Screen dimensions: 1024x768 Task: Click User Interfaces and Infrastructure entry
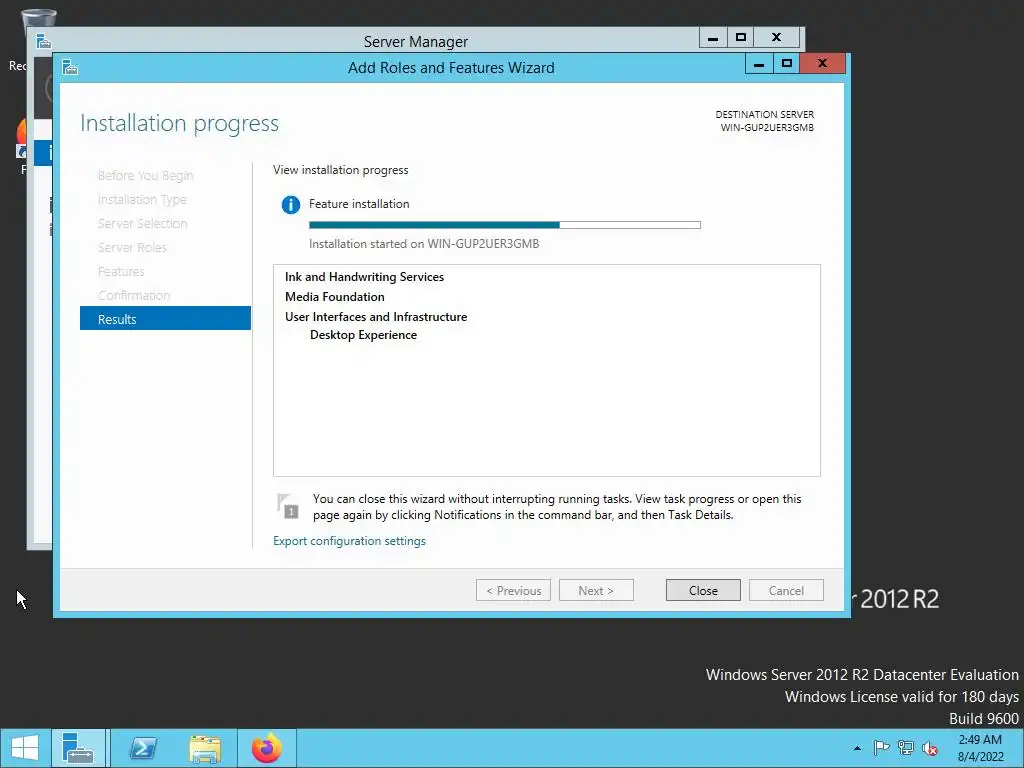point(376,317)
